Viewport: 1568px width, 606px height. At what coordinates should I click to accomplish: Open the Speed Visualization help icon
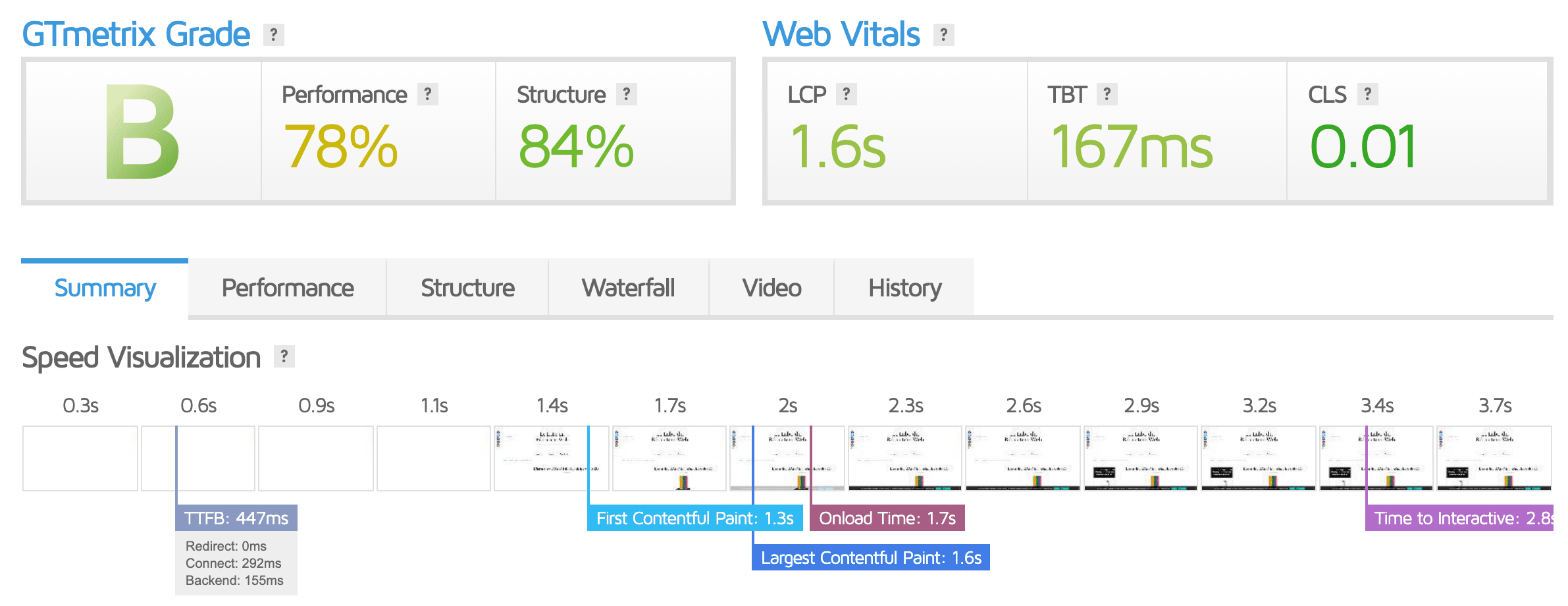pyautogui.click(x=284, y=356)
